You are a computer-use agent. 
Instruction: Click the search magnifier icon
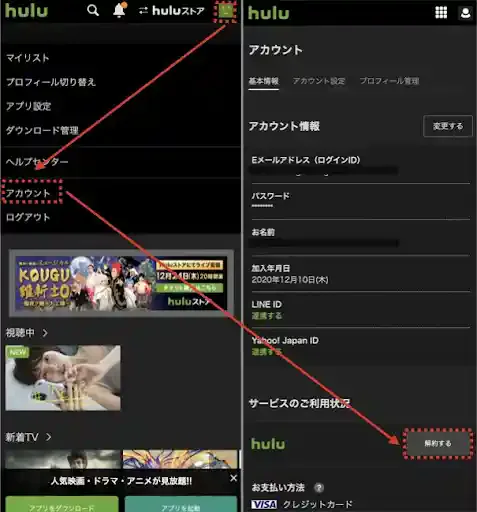(x=93, y=11)
